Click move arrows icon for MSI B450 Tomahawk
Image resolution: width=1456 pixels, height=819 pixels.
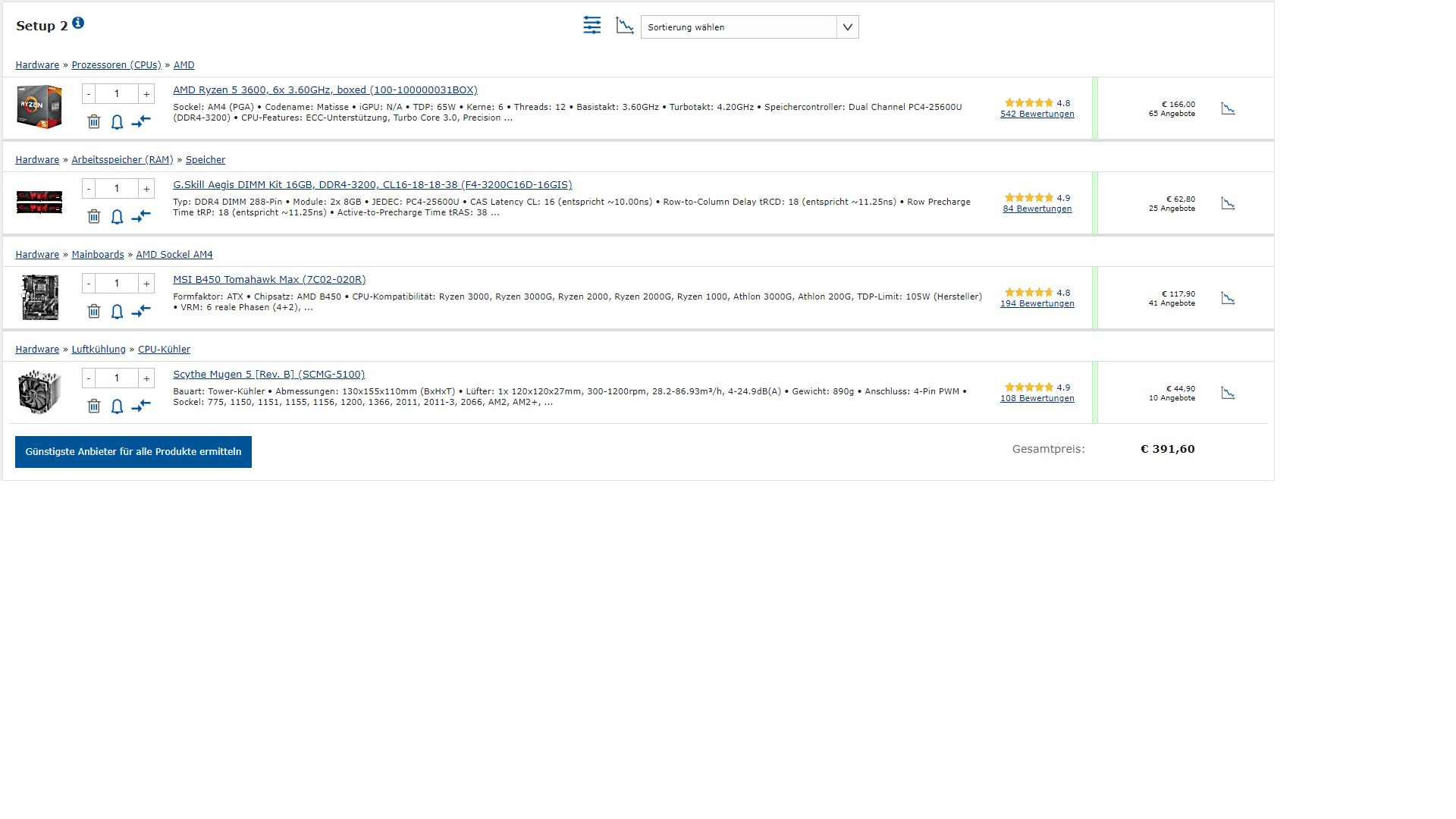141,311
